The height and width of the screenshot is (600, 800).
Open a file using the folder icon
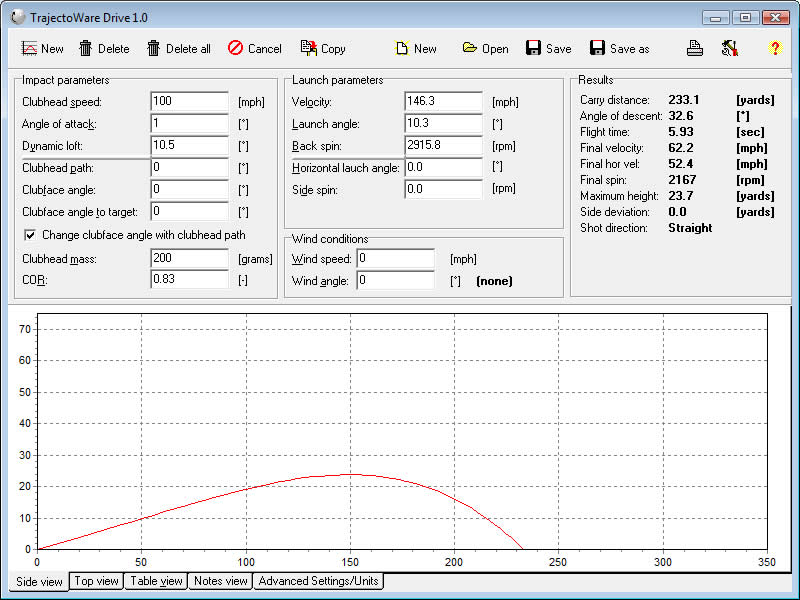coord(470,48)
